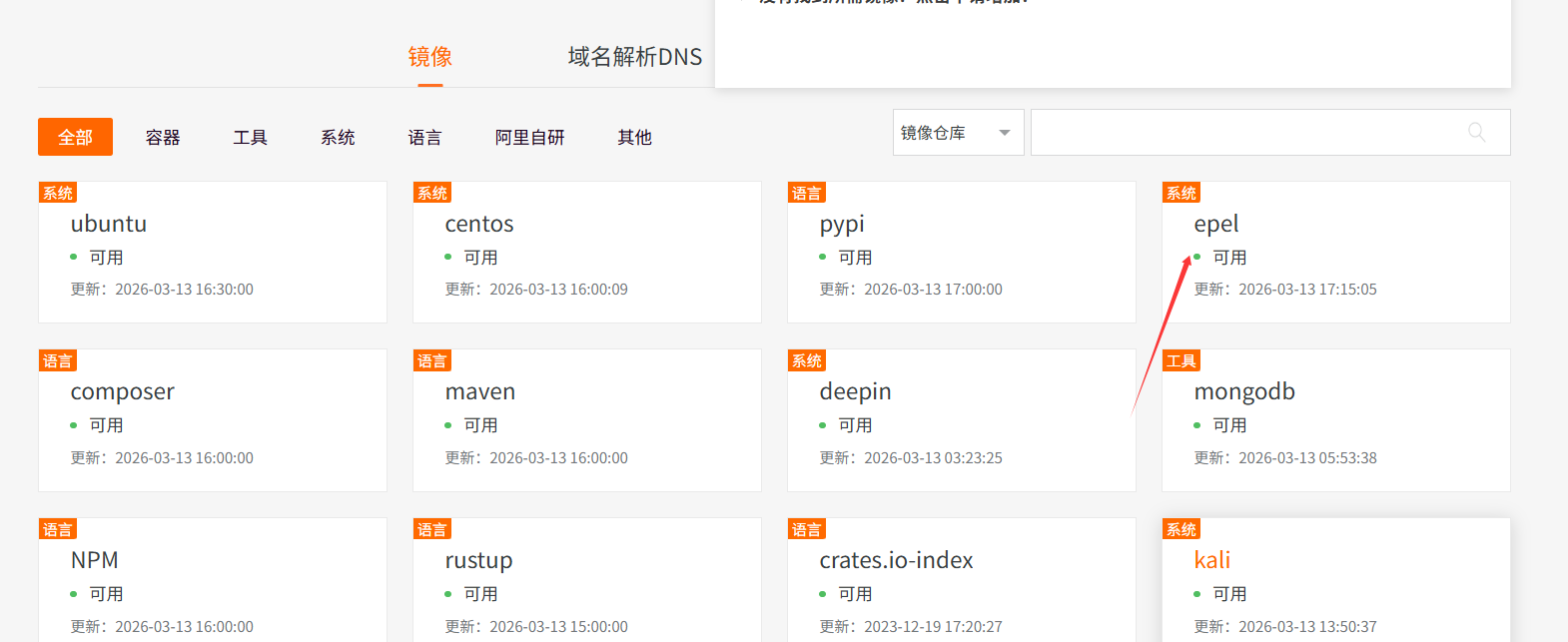
Task: Click the green status dot on maven
Action: click(x=448, y=425)
